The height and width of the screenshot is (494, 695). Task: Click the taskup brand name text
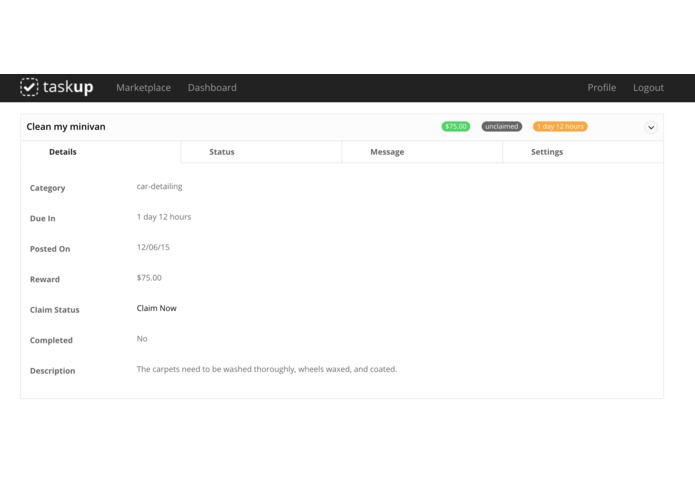coord(68,87)
